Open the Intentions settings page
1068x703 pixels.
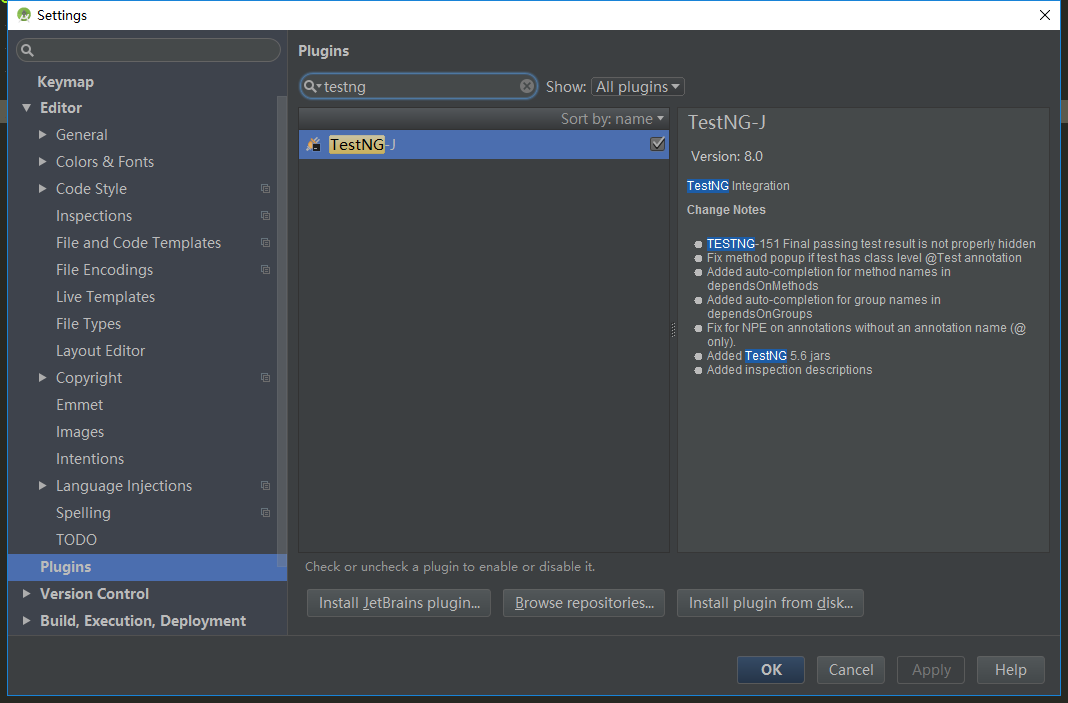click(90, 458)
